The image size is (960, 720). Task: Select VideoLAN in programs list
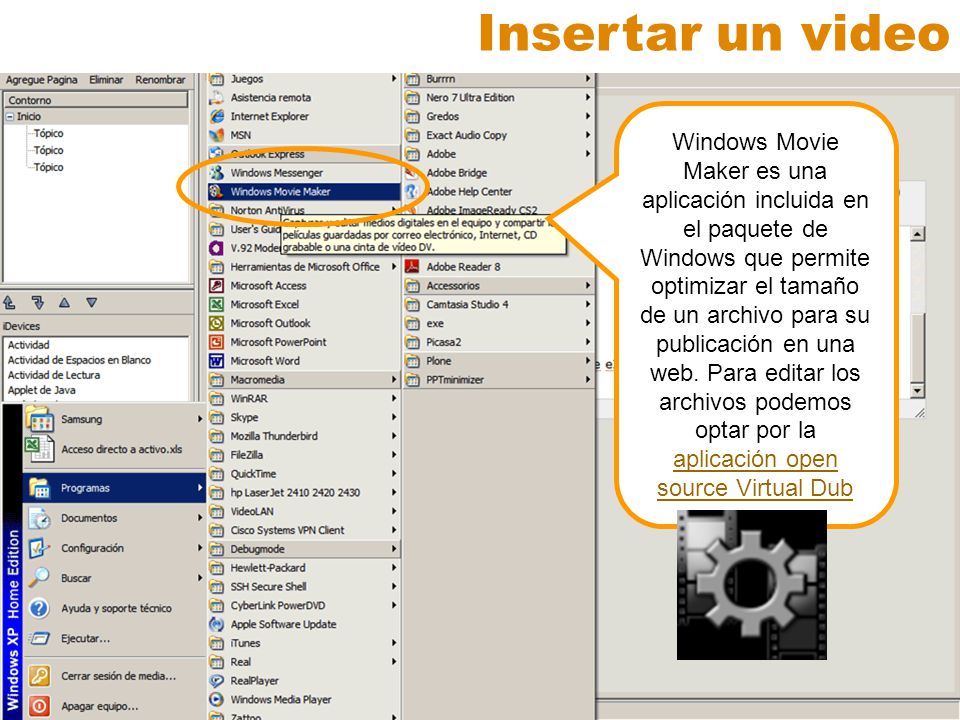[x=304, y=511]
